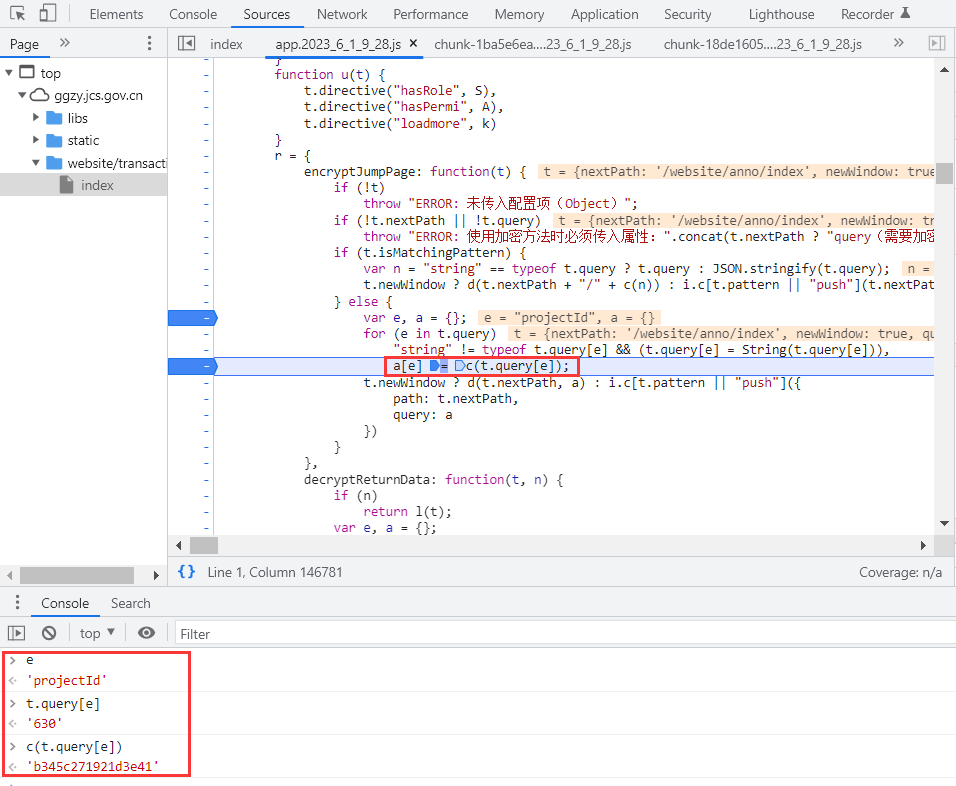Open the drawer three-dot menu
The width and height of the screenshot is (956, 786).
17,603
